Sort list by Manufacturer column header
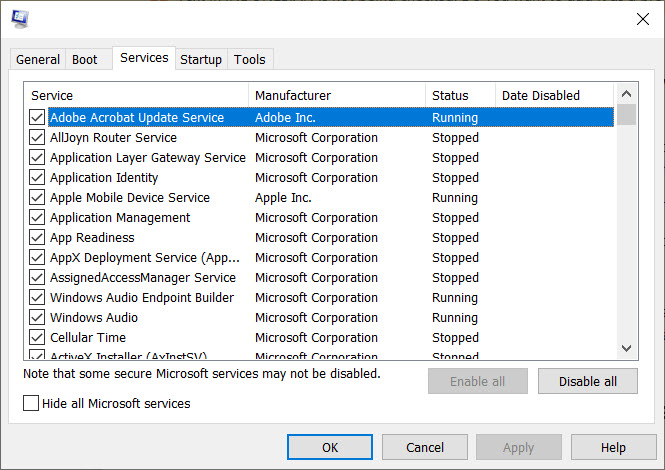665x470 pixels. click(337, 95)
